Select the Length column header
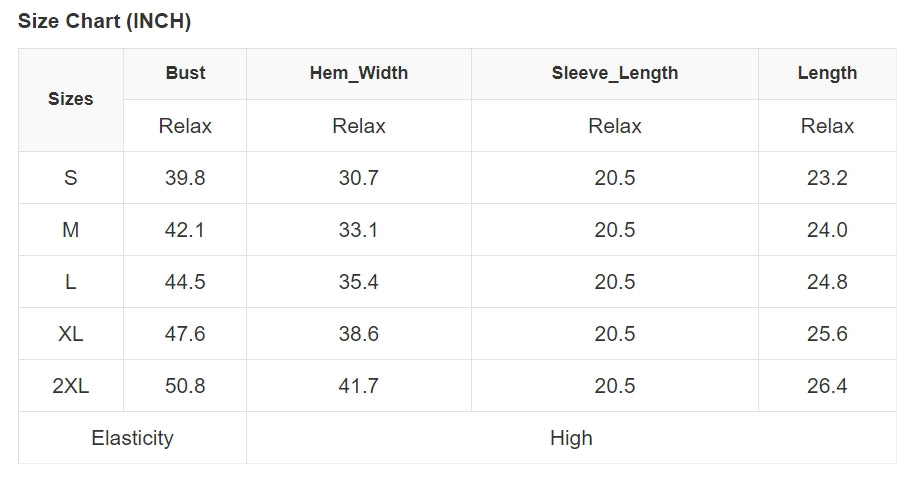 pos(827,73)
